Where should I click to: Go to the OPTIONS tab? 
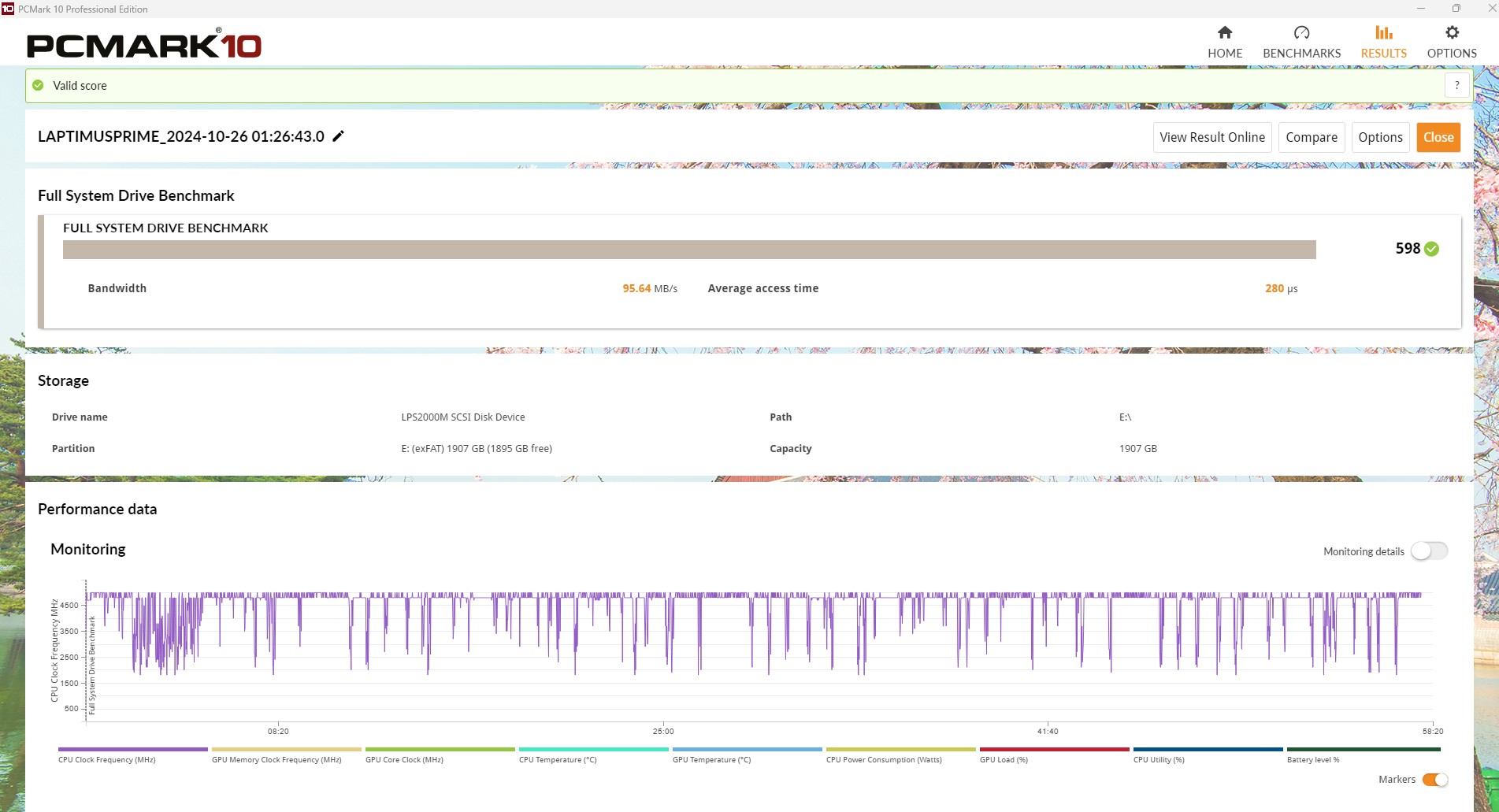pyautogui.click(x=1452, y=43)
